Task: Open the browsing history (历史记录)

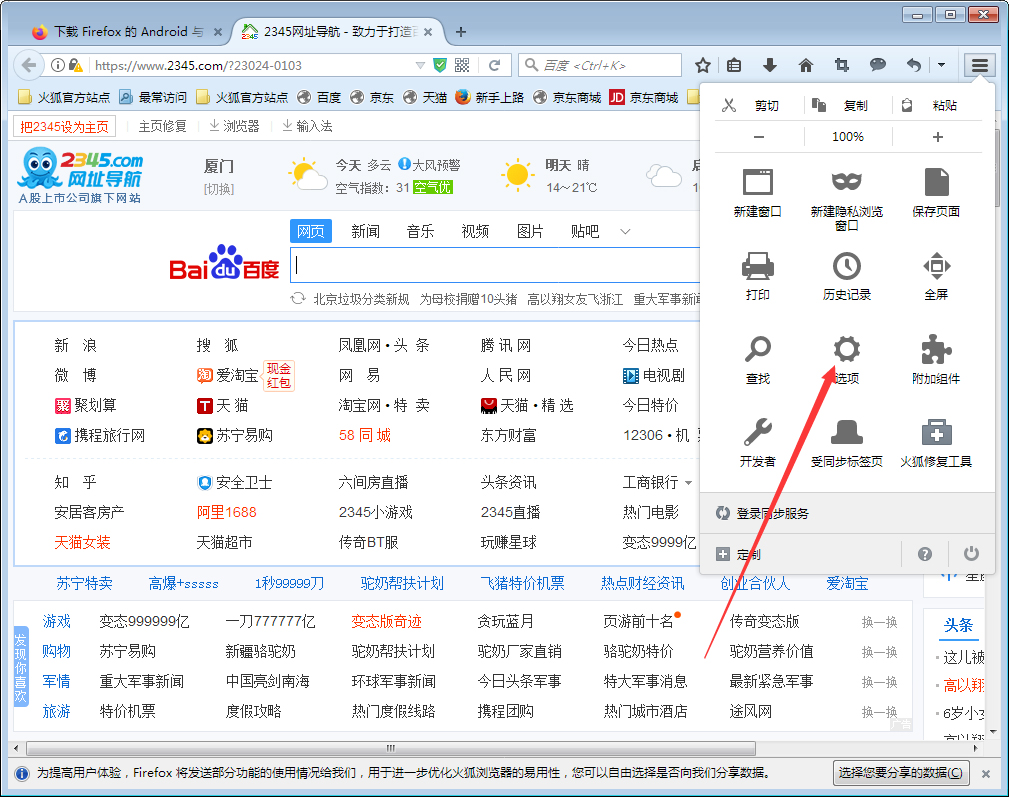Action: [x=847, y=273]
